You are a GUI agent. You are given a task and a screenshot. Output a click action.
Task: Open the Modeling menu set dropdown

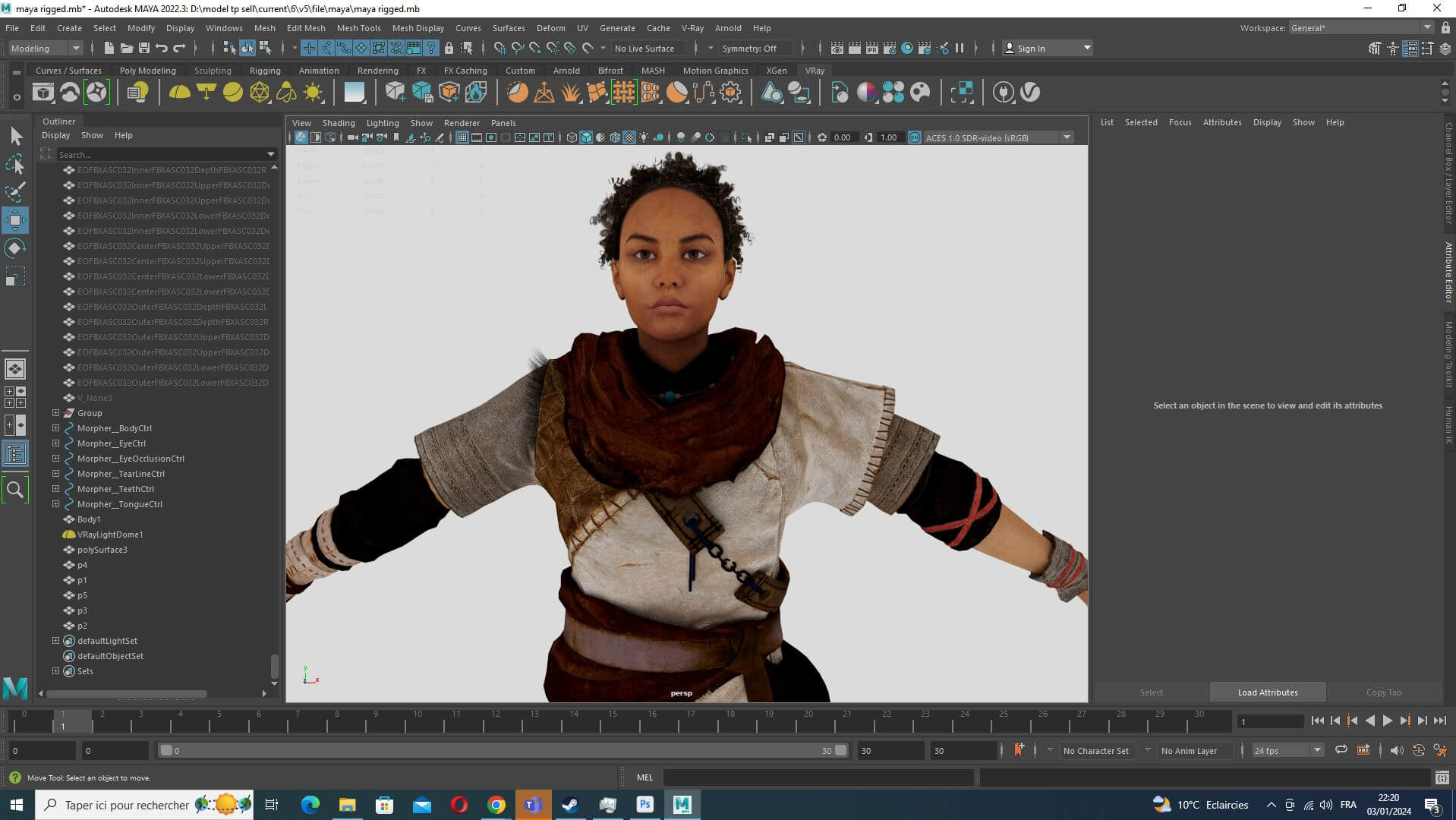(x=45, y=48)
